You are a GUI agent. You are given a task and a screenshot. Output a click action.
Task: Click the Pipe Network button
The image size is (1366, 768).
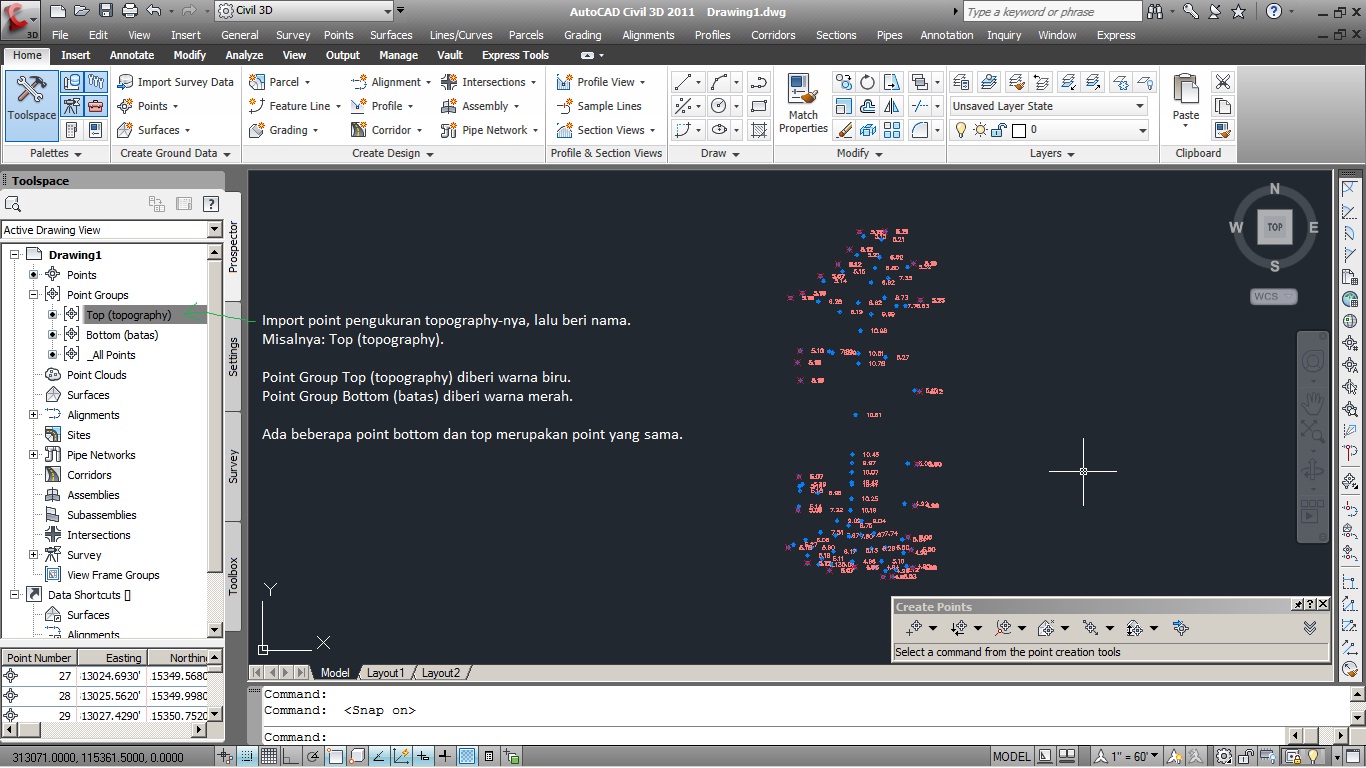pyautogui.click(x=489, y=130)
